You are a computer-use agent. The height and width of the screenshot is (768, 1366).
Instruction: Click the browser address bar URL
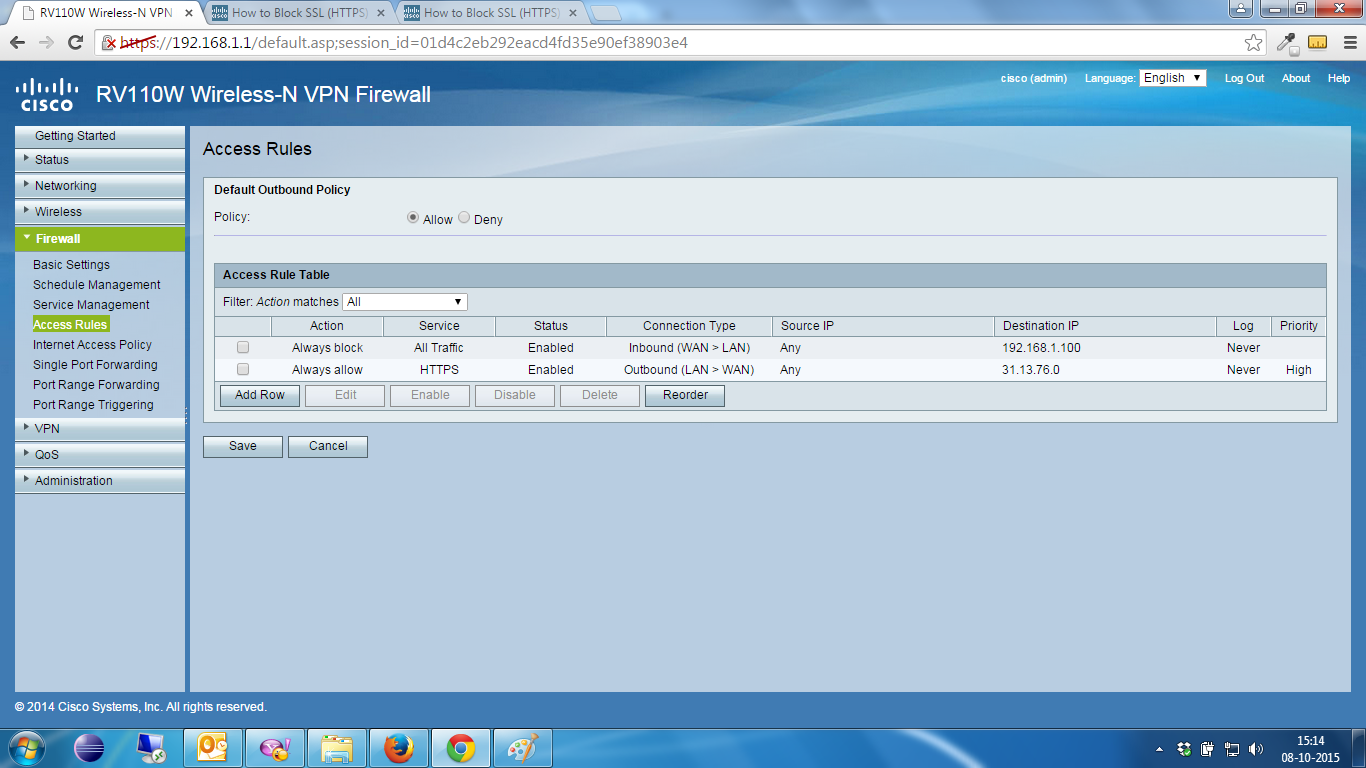pyautogui.click(x=403, y=43)
